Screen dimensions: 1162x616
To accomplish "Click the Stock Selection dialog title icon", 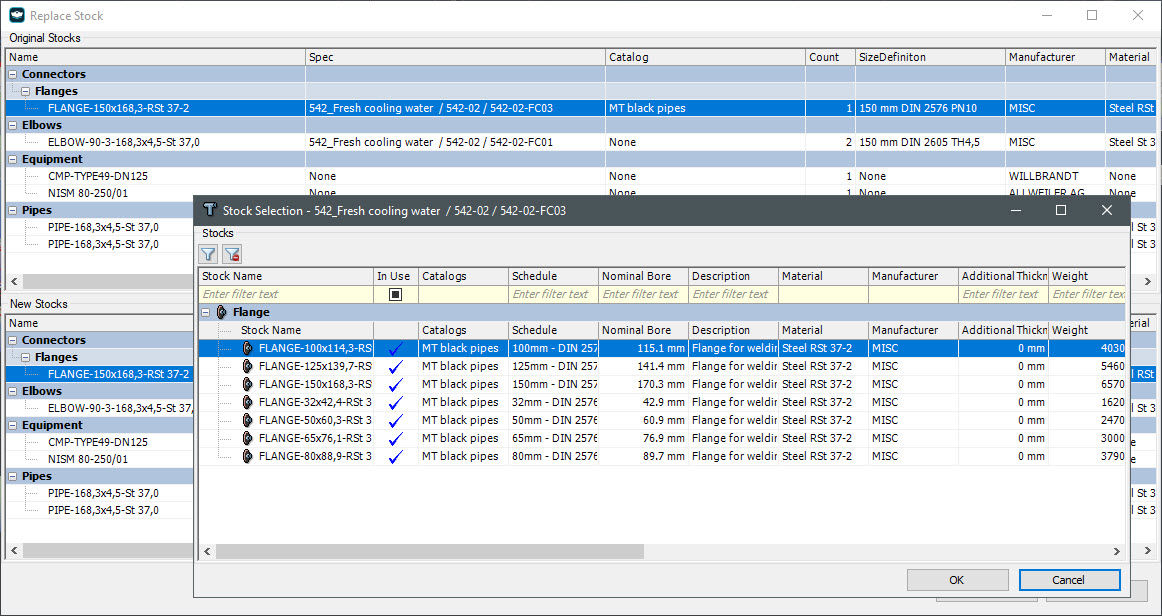I will pyautogui.click(x=210, y=211).
